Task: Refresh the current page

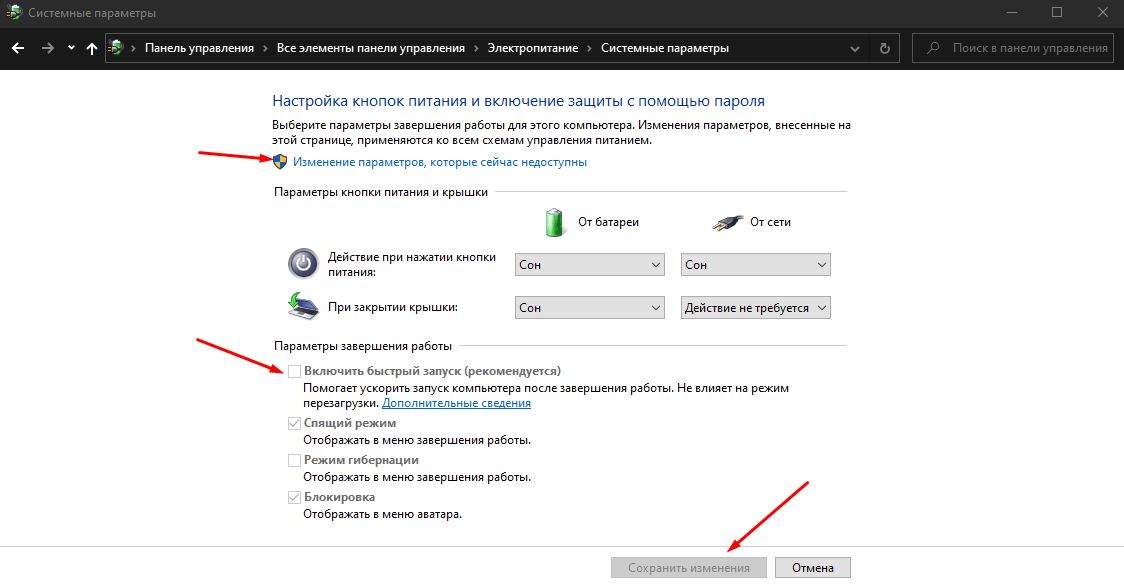Action: (x=885, y=48)
